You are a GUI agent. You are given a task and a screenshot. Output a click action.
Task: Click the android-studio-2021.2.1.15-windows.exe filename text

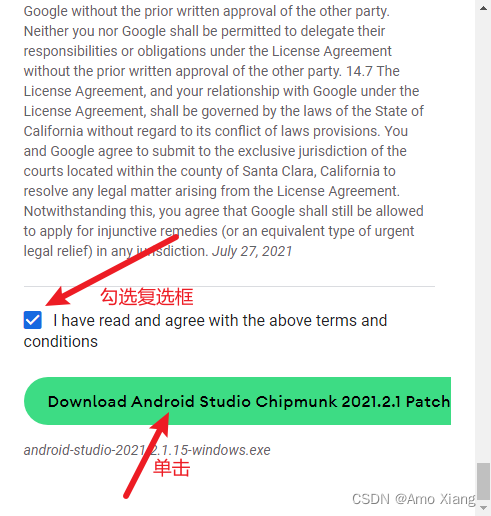click(x=147, y=450)
